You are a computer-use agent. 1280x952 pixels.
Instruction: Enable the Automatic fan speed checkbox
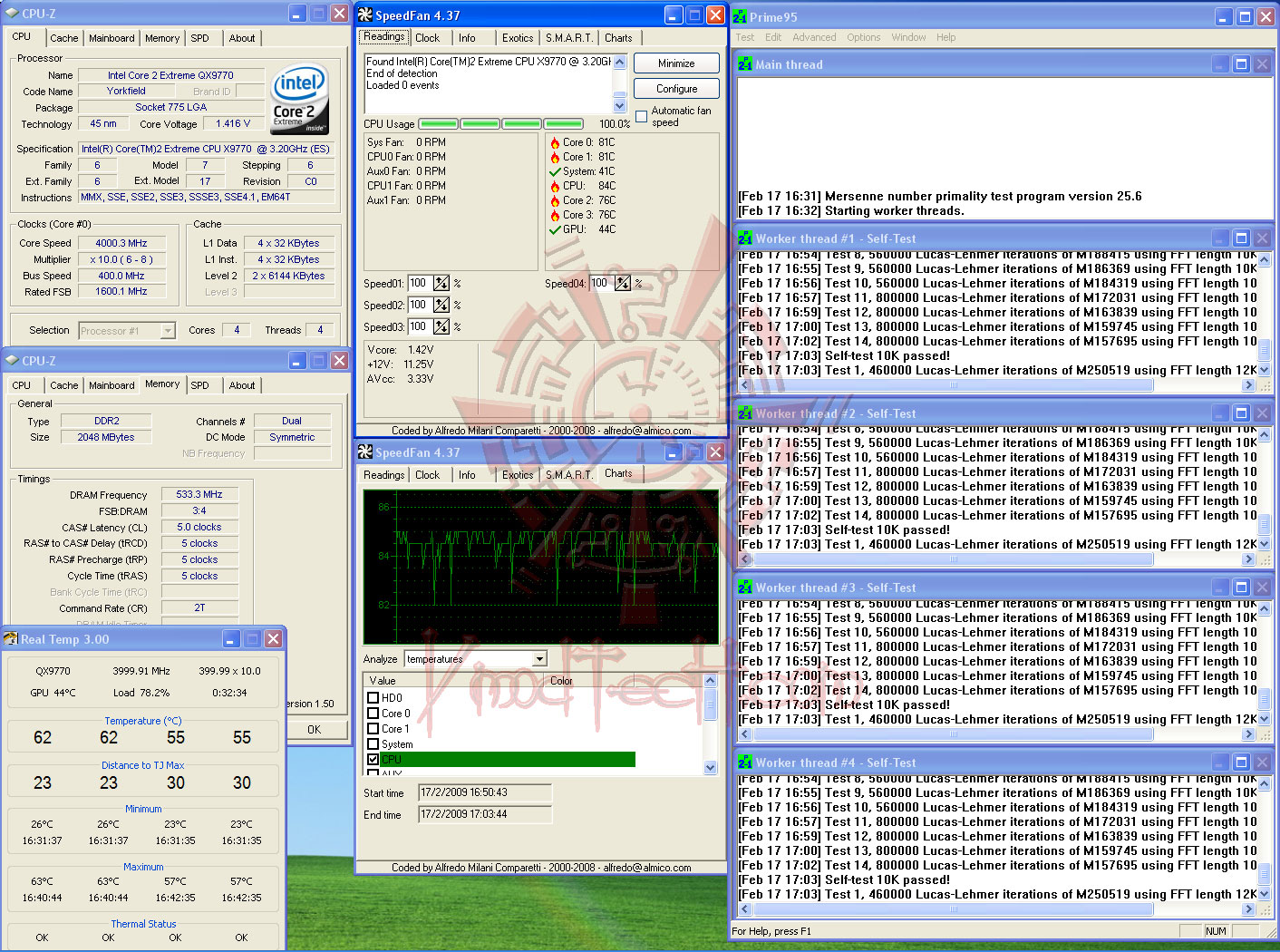click(x=642, y=116)
